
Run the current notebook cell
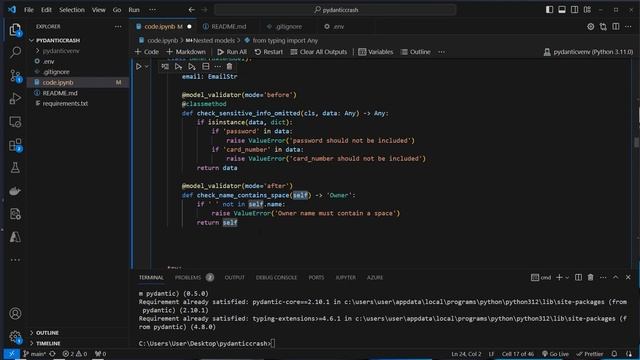coord(138,66)
